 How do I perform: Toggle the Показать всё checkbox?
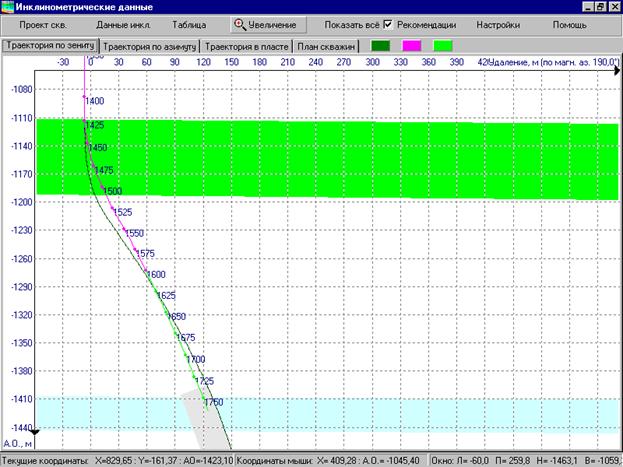388,25
